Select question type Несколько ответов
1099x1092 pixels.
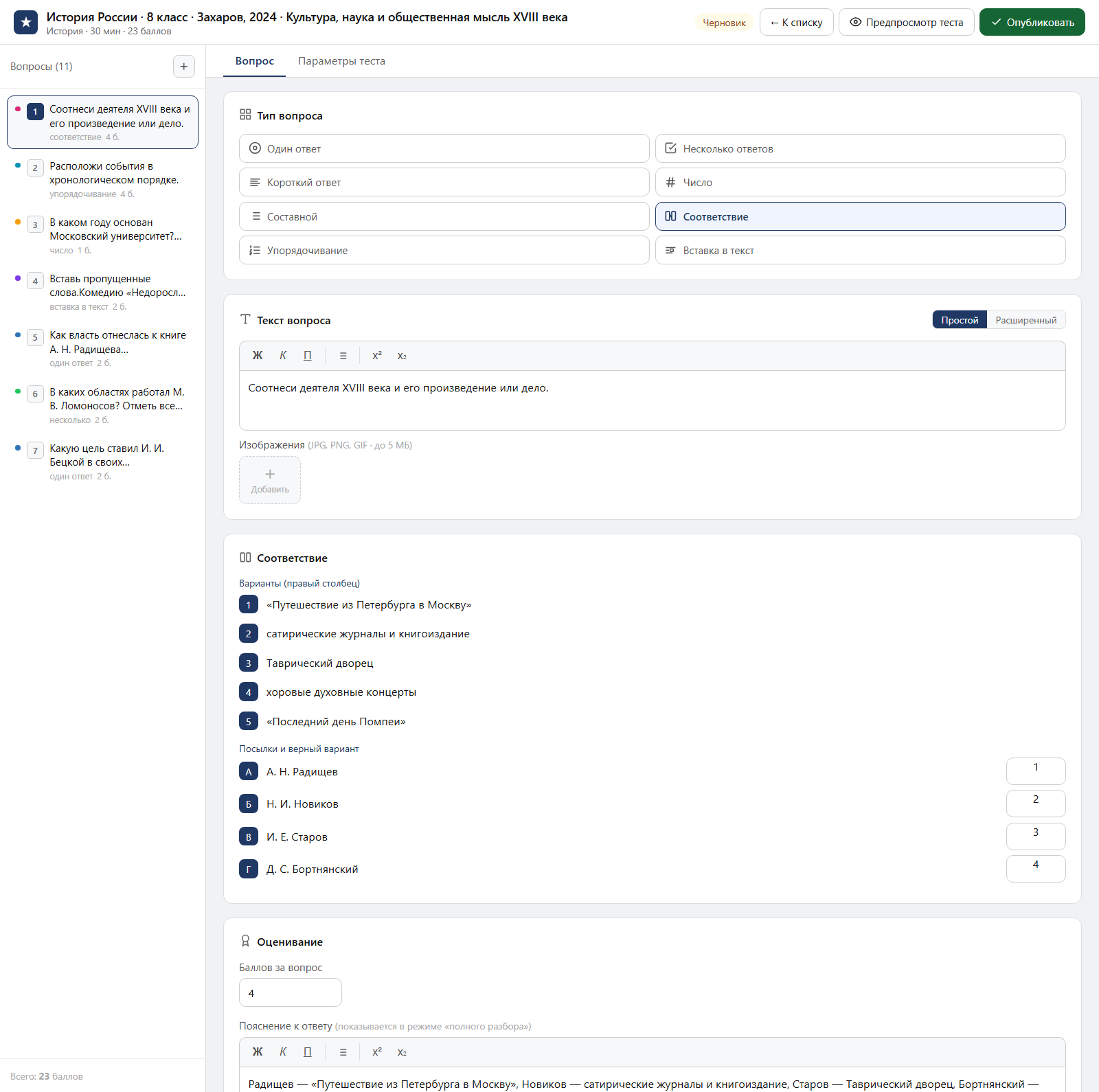pyautogui.click(x=860, y=148)
